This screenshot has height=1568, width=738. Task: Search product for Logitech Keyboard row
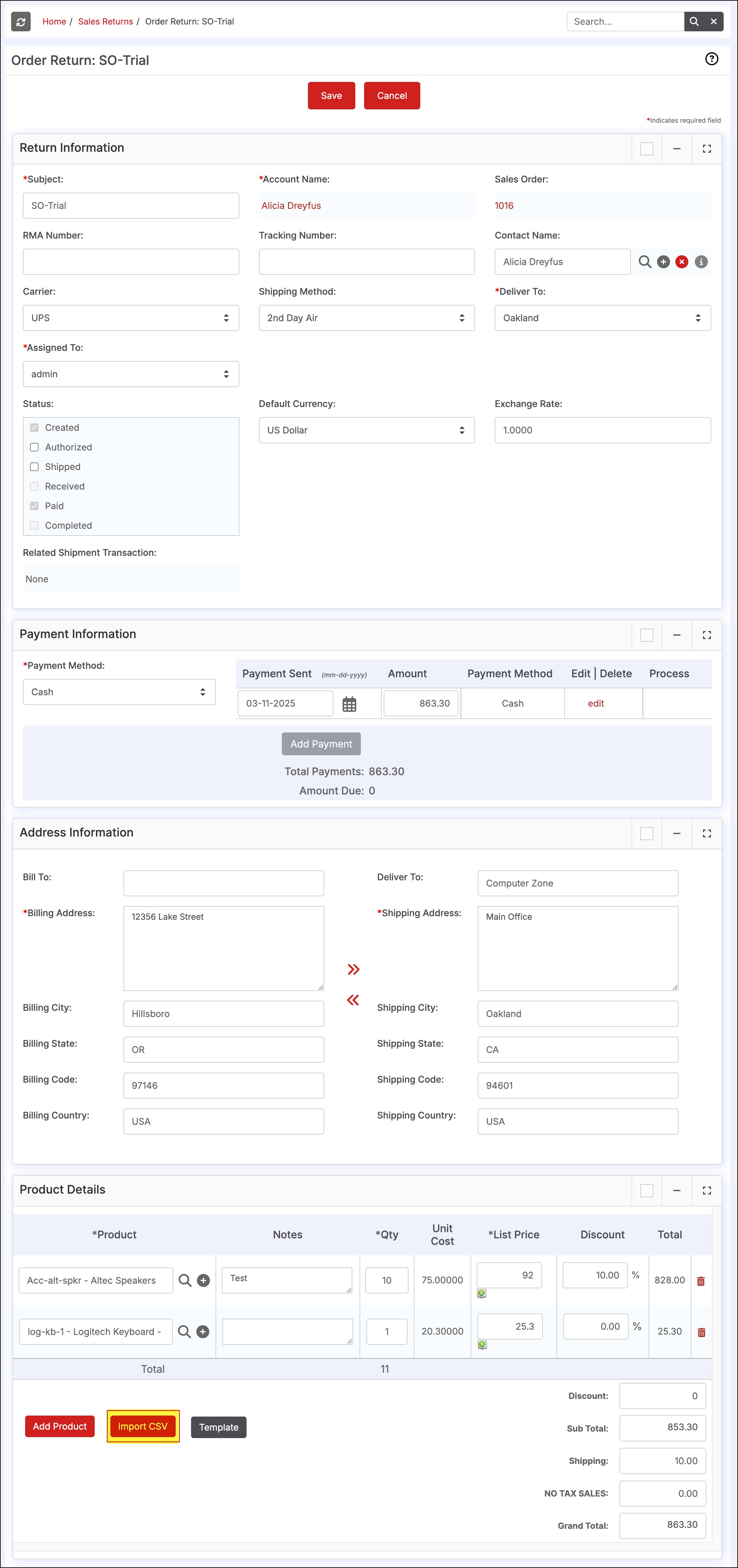coord(184,1332)
